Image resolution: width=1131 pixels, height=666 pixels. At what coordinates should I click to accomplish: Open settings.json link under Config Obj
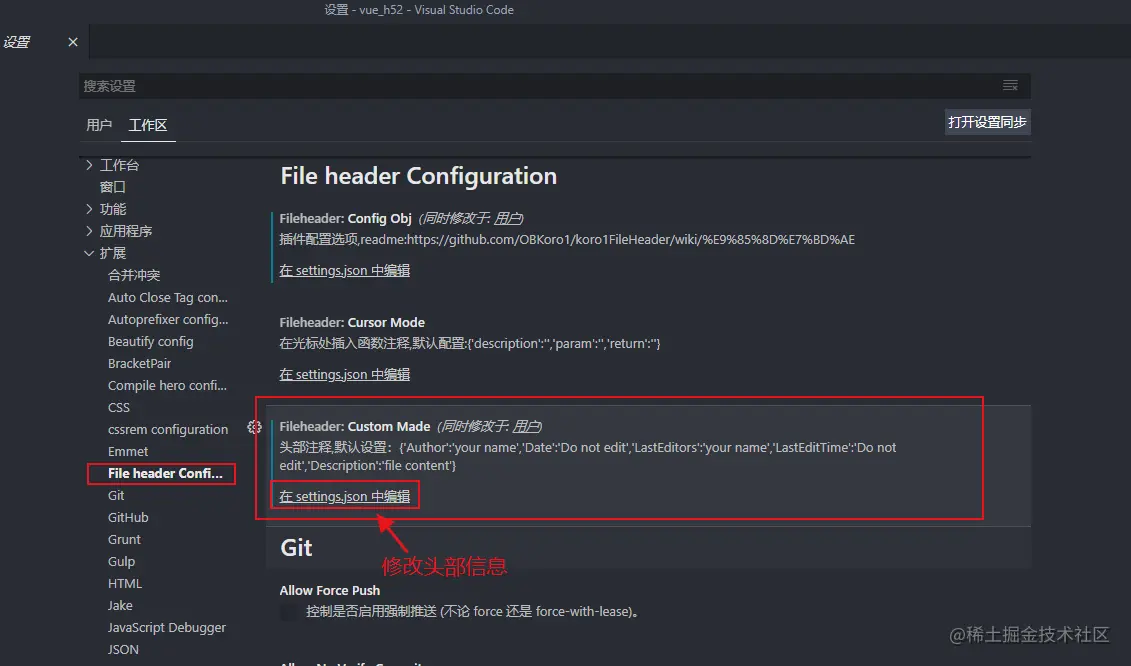click(345, 270)
